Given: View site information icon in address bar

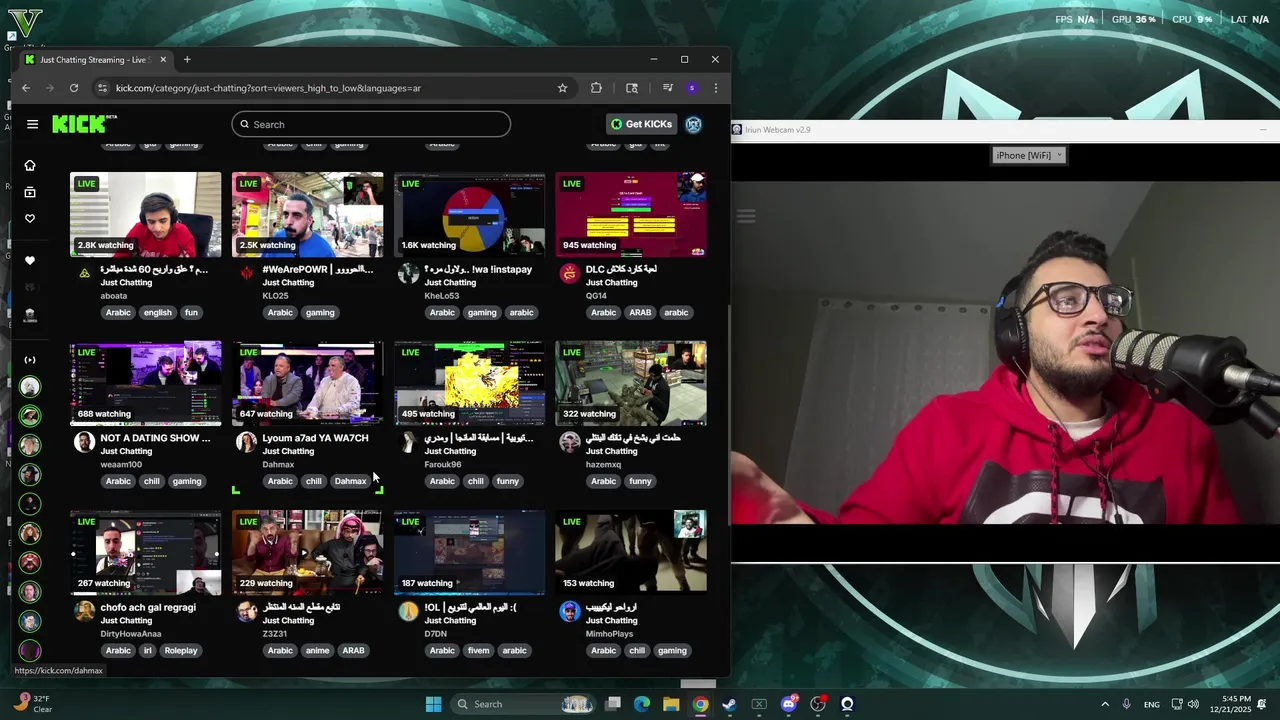Looking at the screenshot, I should (x=101, y=88).
